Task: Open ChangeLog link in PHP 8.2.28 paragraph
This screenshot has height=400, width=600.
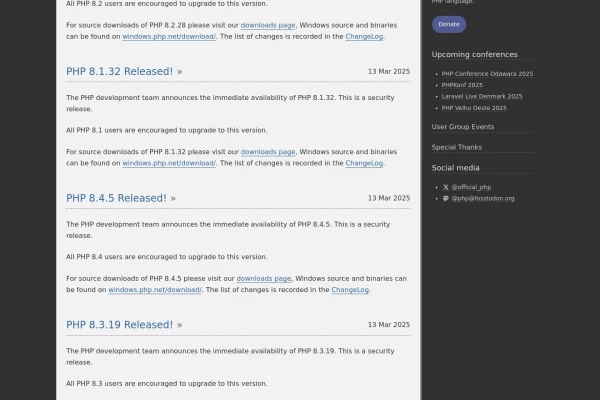Action: (x=364, y=37)
